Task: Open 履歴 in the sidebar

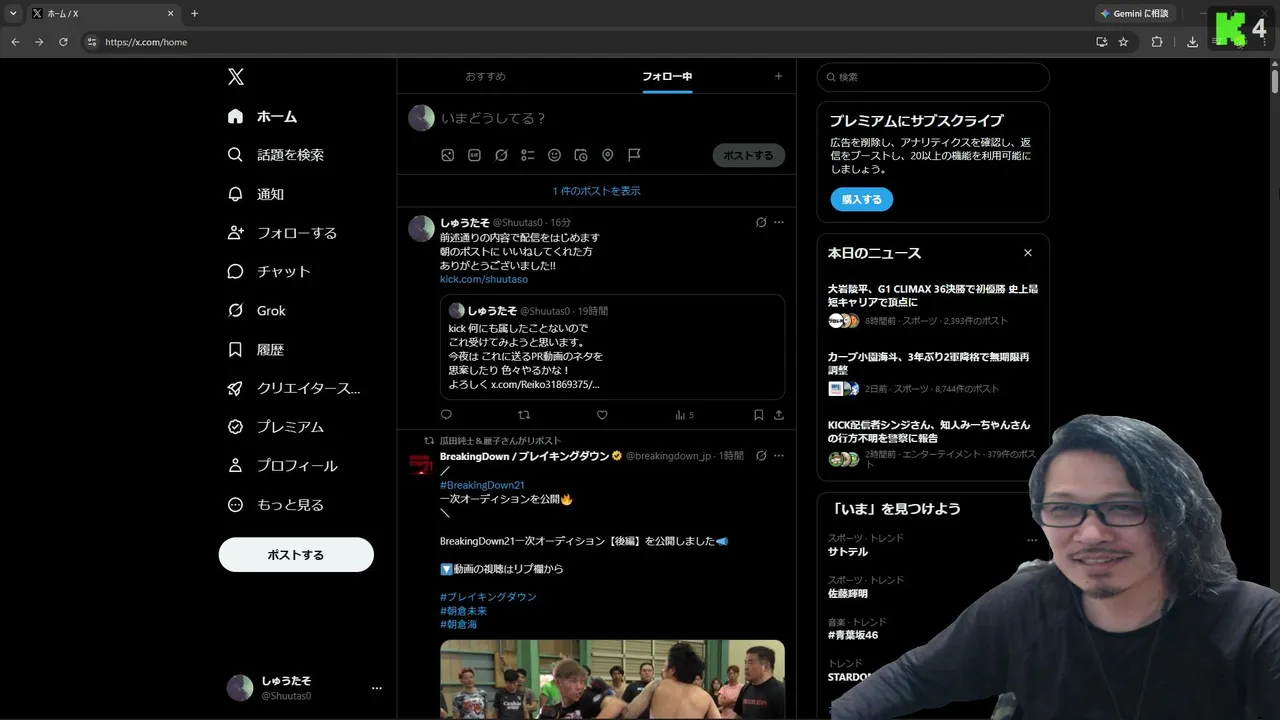Action: [x=255, y=349]
